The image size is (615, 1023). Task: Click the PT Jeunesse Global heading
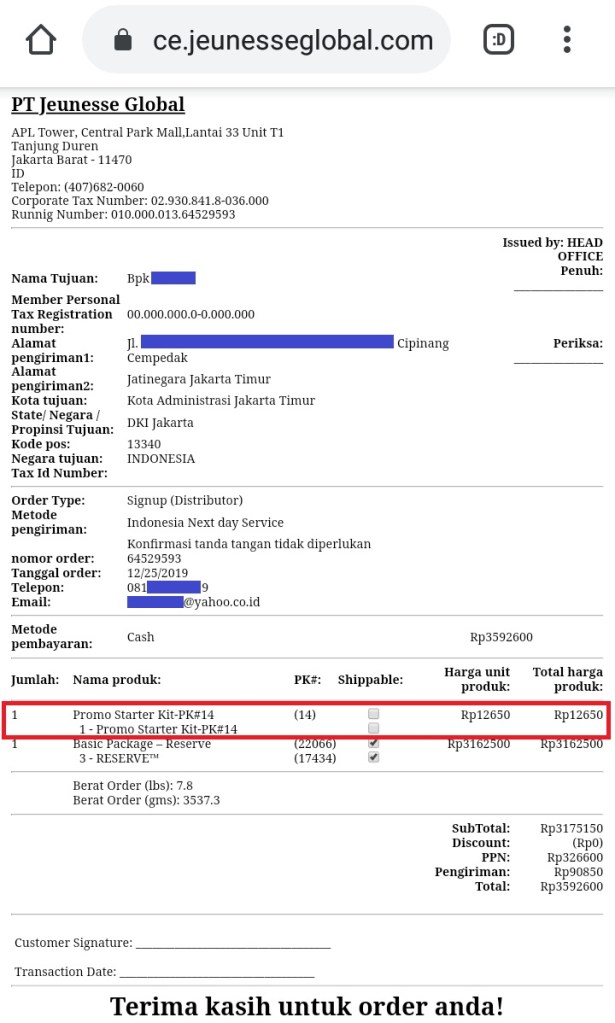[98, 105]
